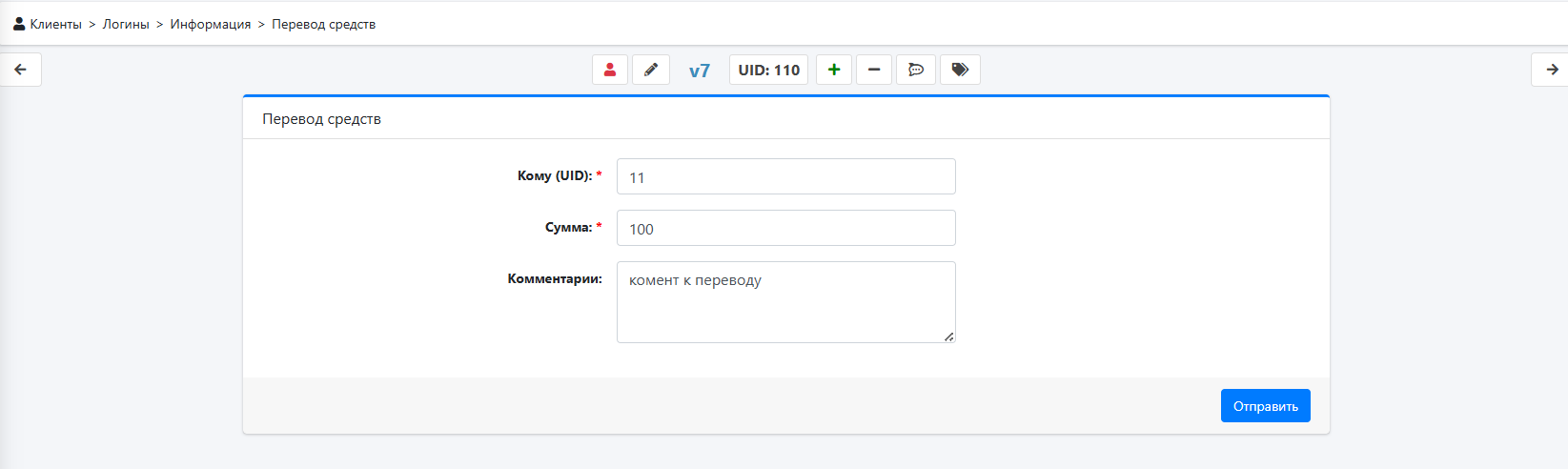1568x469 pixels.
Task: Click the minus icon button
Action: (874, 70)
